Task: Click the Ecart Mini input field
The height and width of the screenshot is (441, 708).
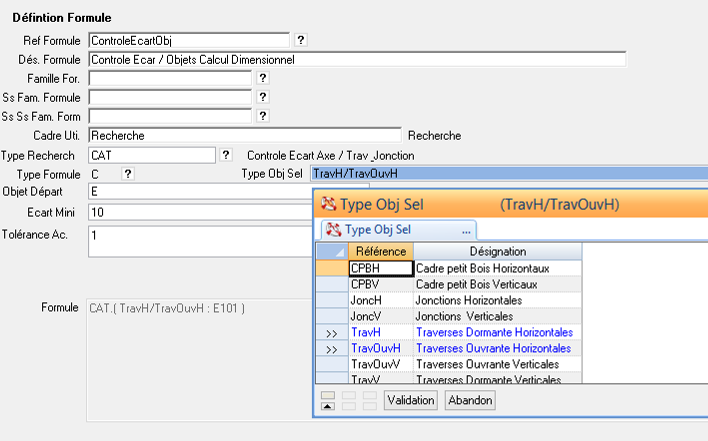Action: (x=200, y=212)
